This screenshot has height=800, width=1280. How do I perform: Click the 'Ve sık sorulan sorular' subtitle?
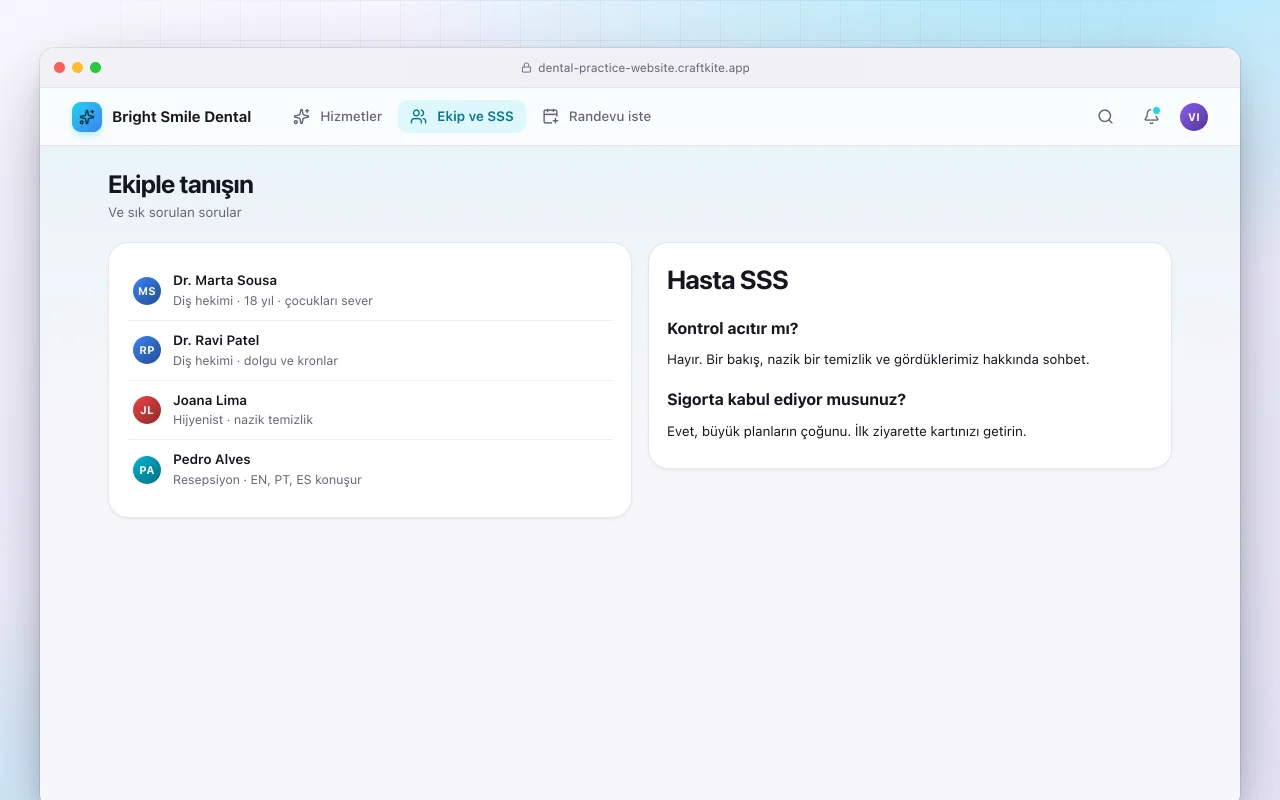175,212
